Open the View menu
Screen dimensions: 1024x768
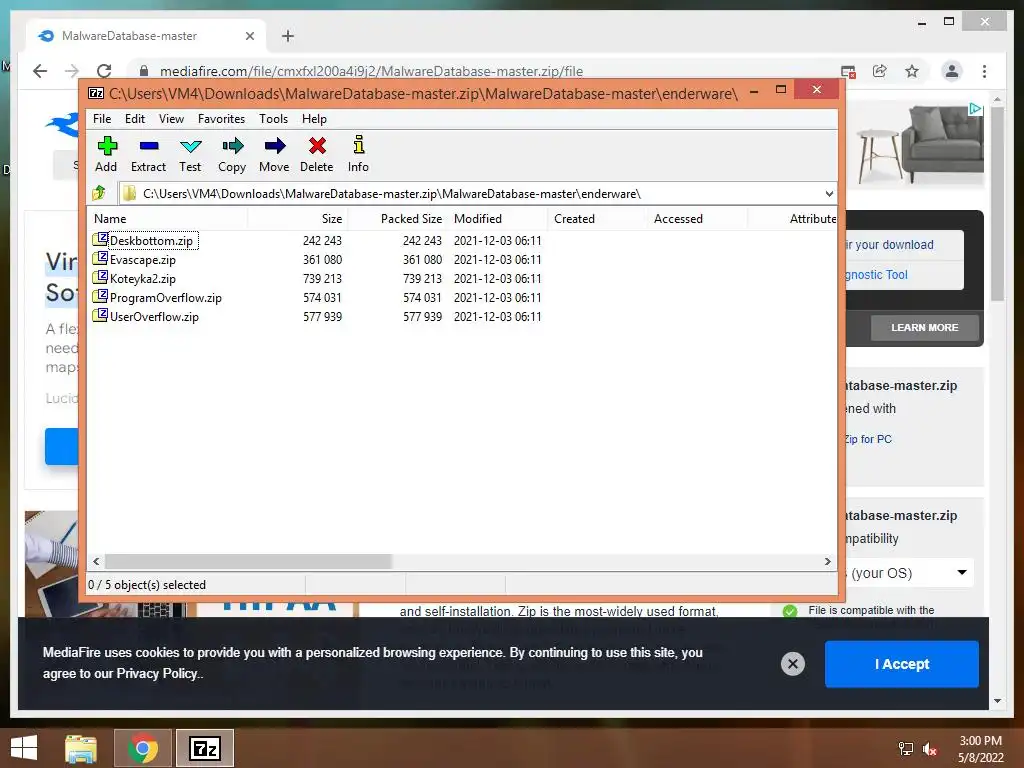(171, 119)
